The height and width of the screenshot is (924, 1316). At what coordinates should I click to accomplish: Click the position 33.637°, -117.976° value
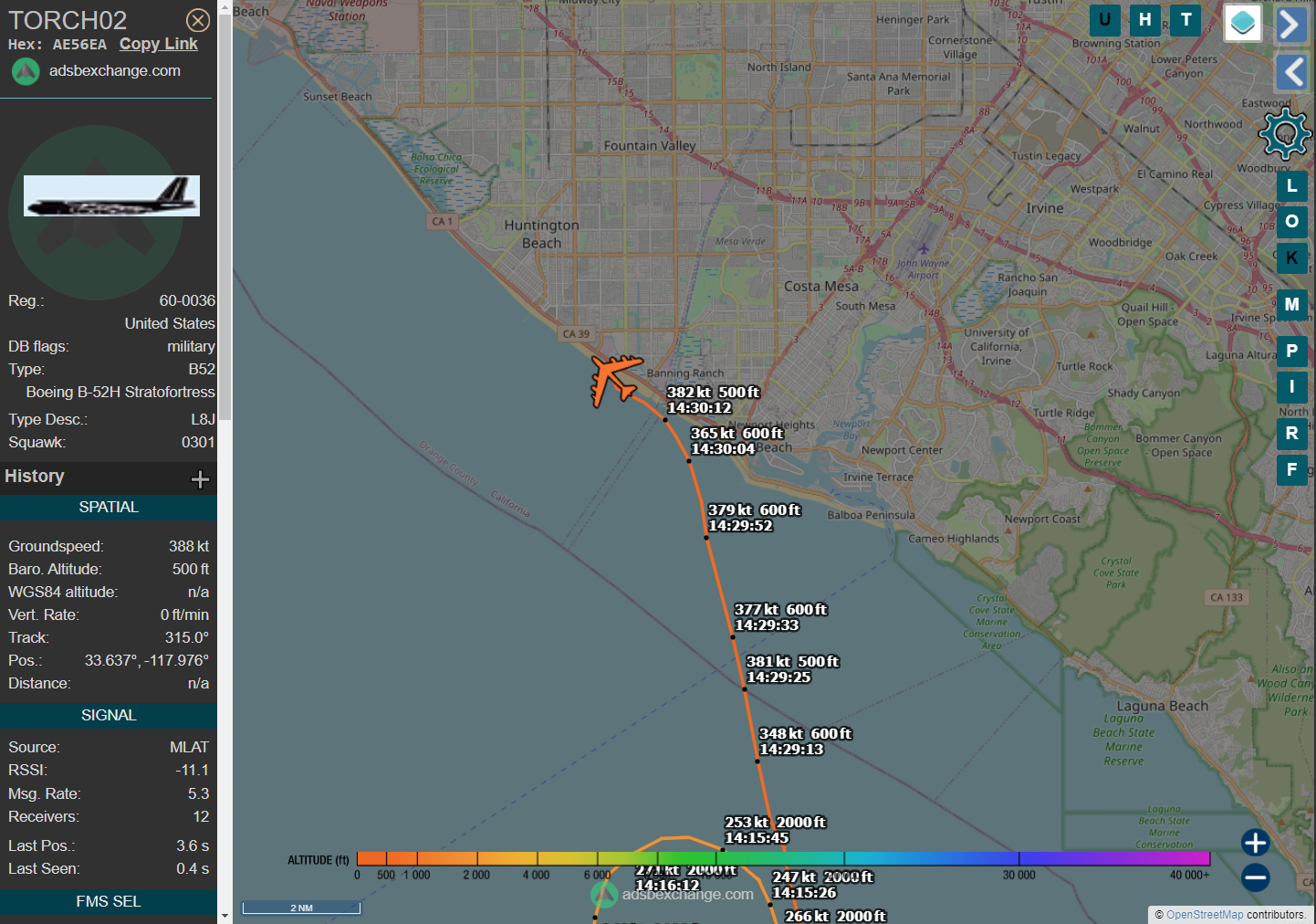coord(147,660)
